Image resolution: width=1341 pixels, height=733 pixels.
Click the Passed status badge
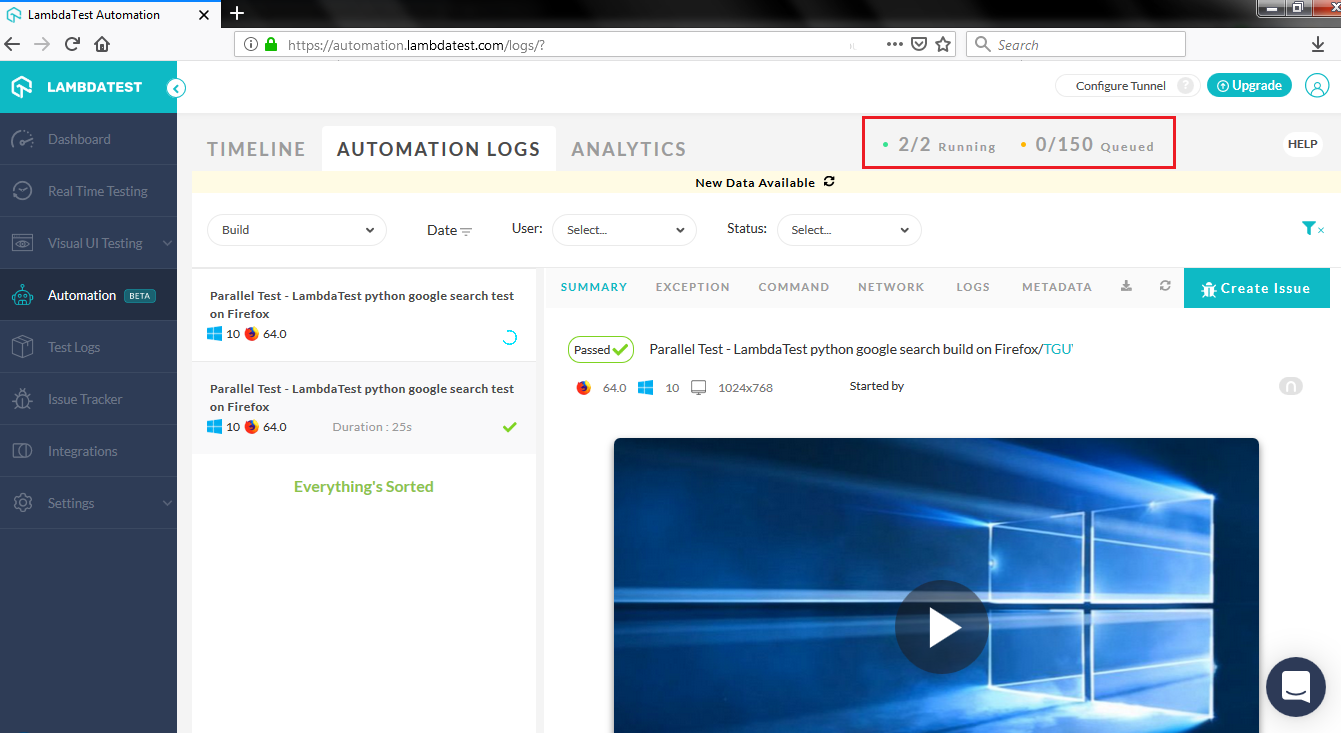[x=601, y=350]
